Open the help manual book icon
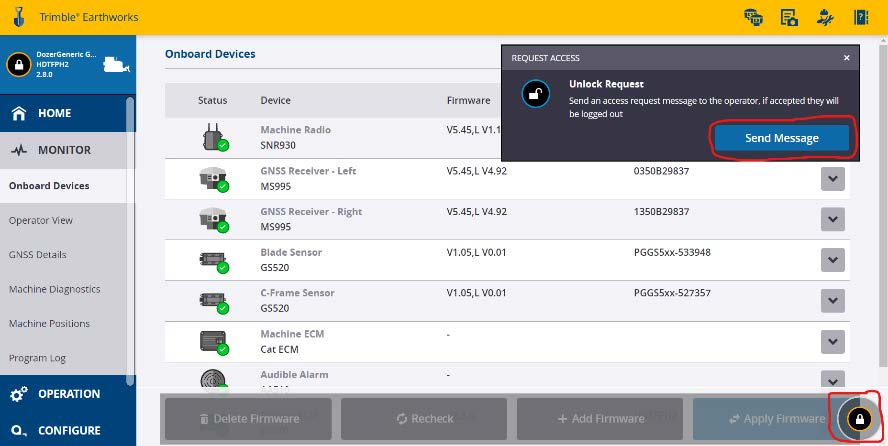This screenshot has height=446, width=888. point(861,17)
